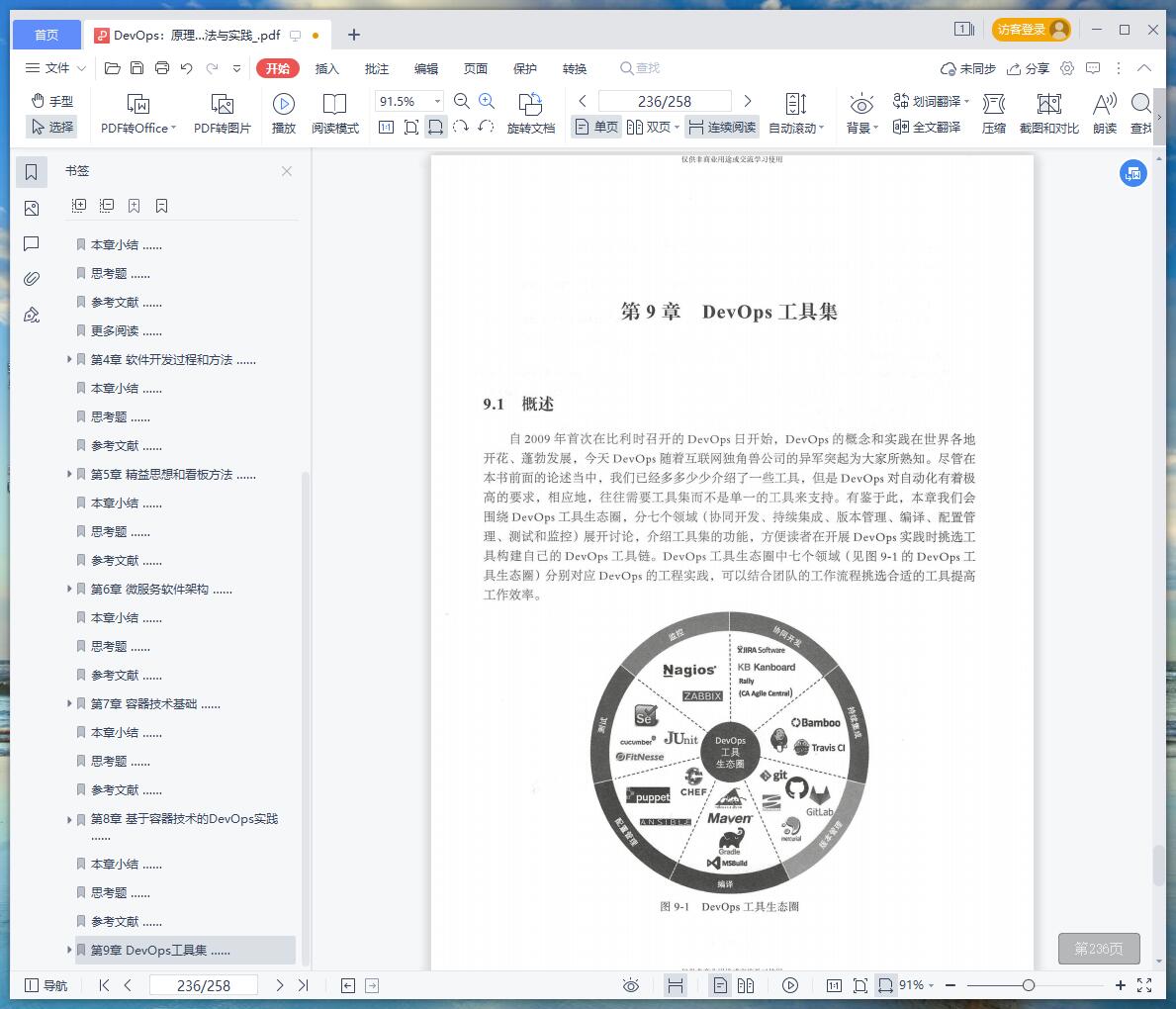Expand the 第7章 容器技术基础 bookmark
This screenshot has width=1176, height=1009.
[x=70, y=703]
